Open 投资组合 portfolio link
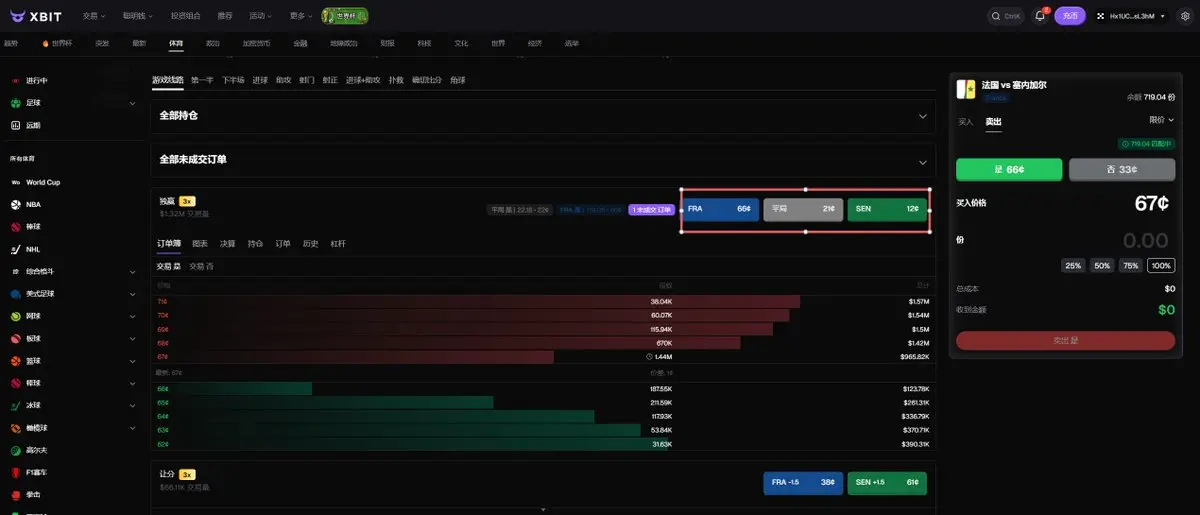The height and width of the screenshot is (515, 1200). click(x=185, y=16)
